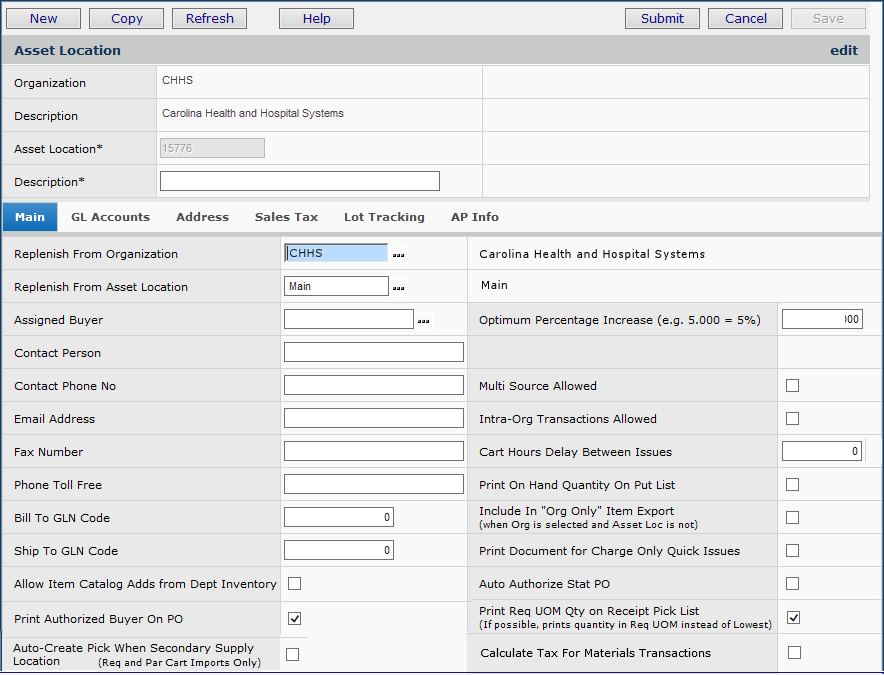This screenshot has height=675, width=884.
Task: Toggle Intra-Org Transactions Allowed checkbox
Action: pos(792,419)
